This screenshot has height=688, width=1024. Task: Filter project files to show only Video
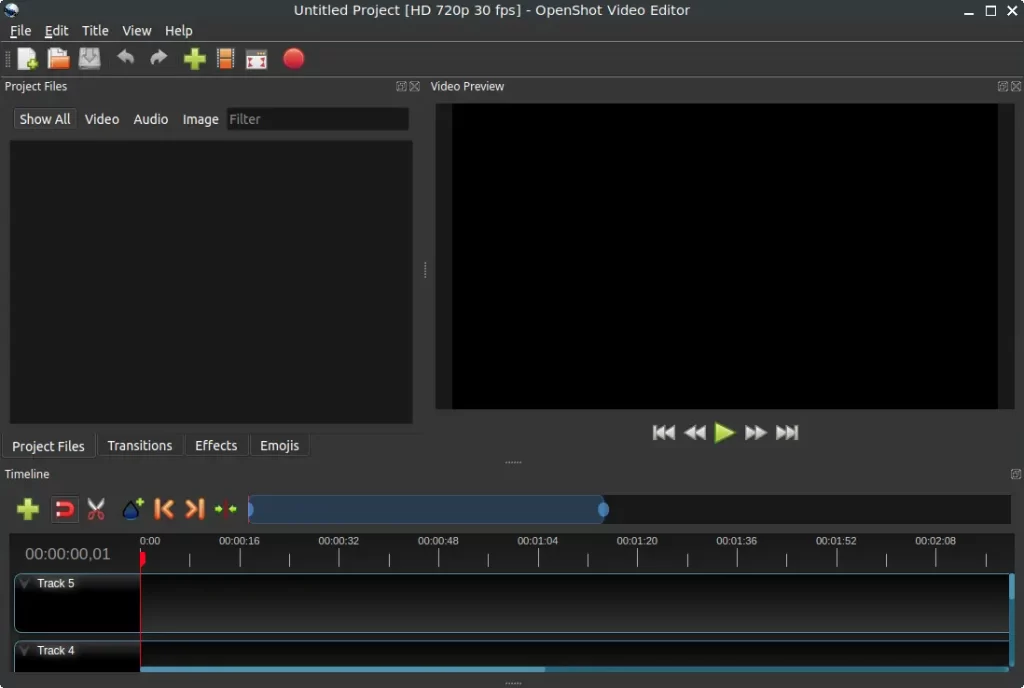coord(101,119)
